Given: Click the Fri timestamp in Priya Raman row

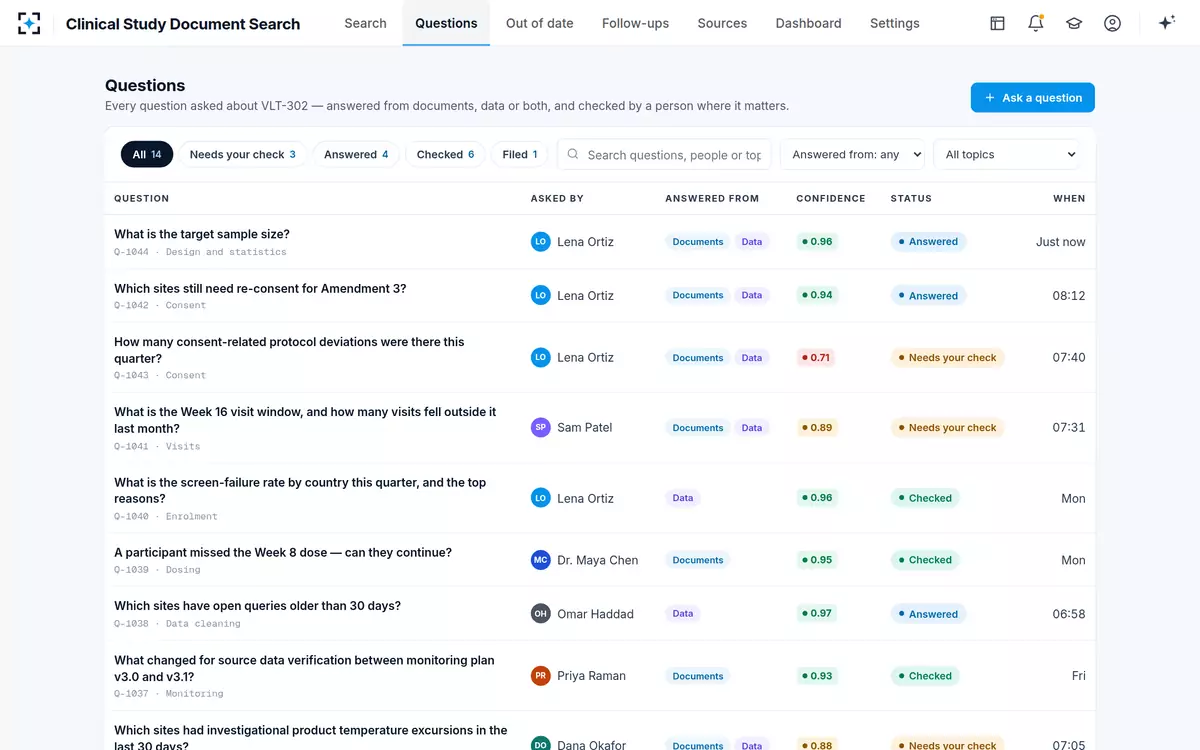Looking at the screenshot, I should coord(1079,676).
